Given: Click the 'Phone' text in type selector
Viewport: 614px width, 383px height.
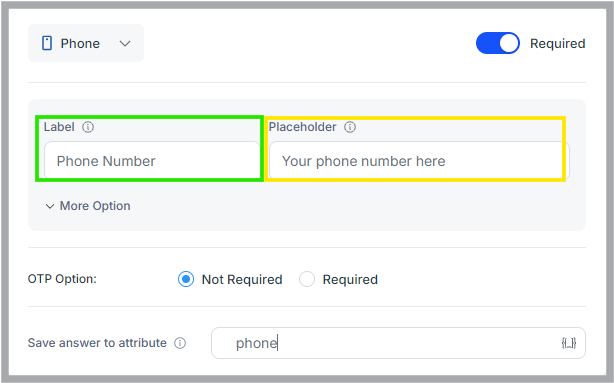Looking at the screenshot, I should tap(80, 43).
